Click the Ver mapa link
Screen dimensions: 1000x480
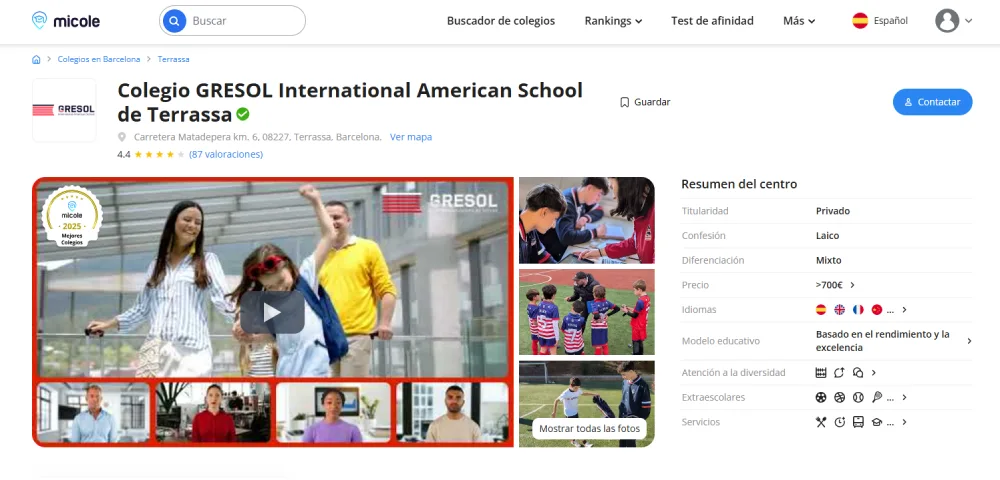(x=411, y=137)
